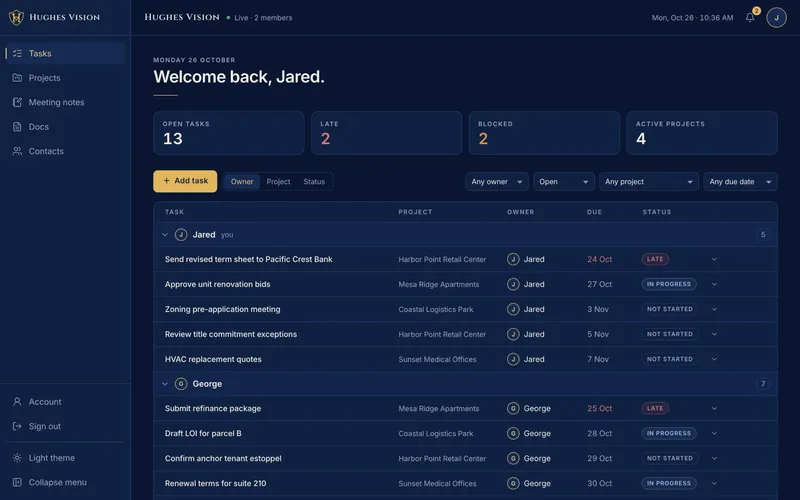Group tasks by Owner
This screenshot has width=800, height=500.
tap(242, 182)
